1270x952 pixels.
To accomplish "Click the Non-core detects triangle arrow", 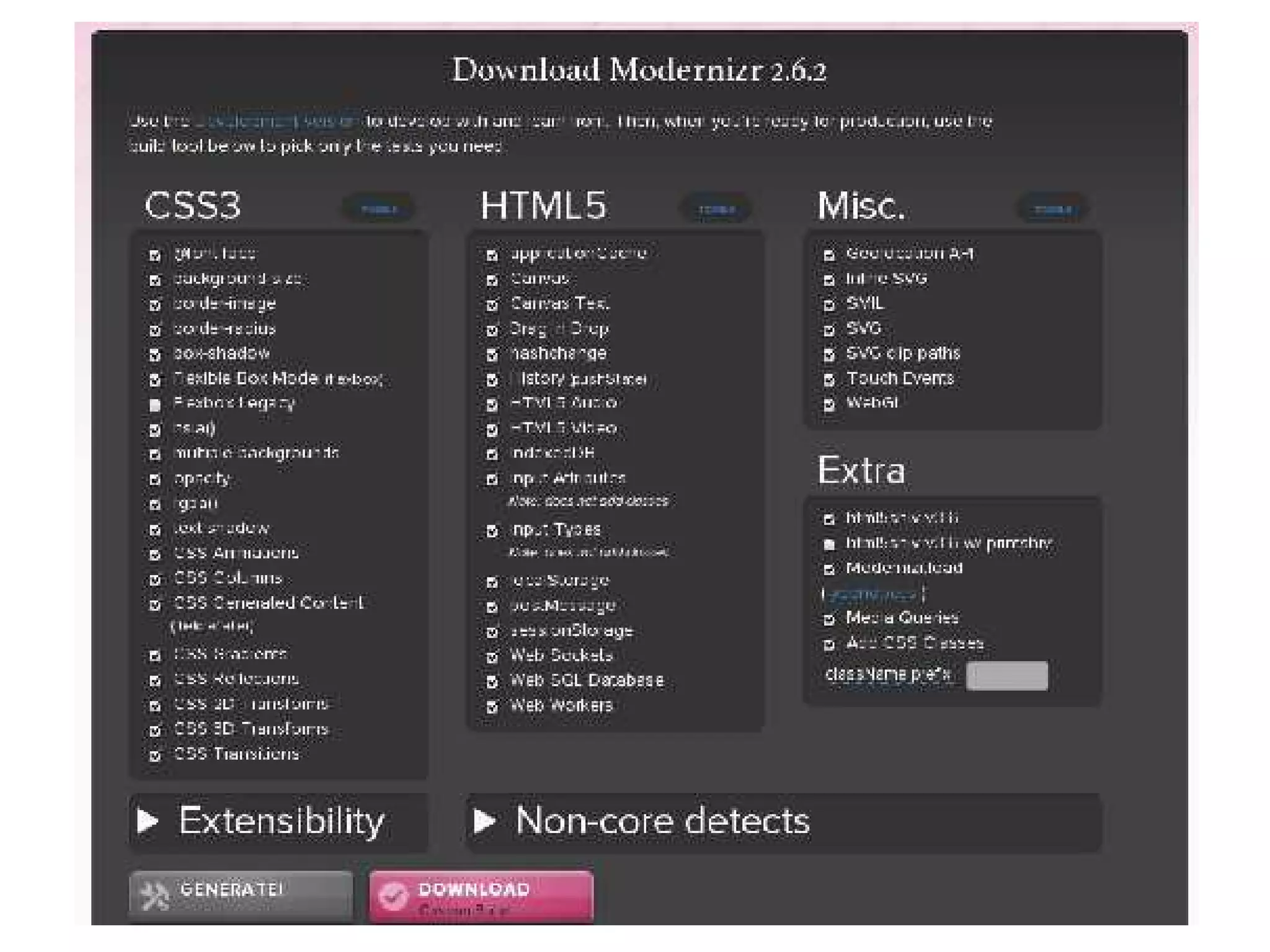I will tap(484, 821).
